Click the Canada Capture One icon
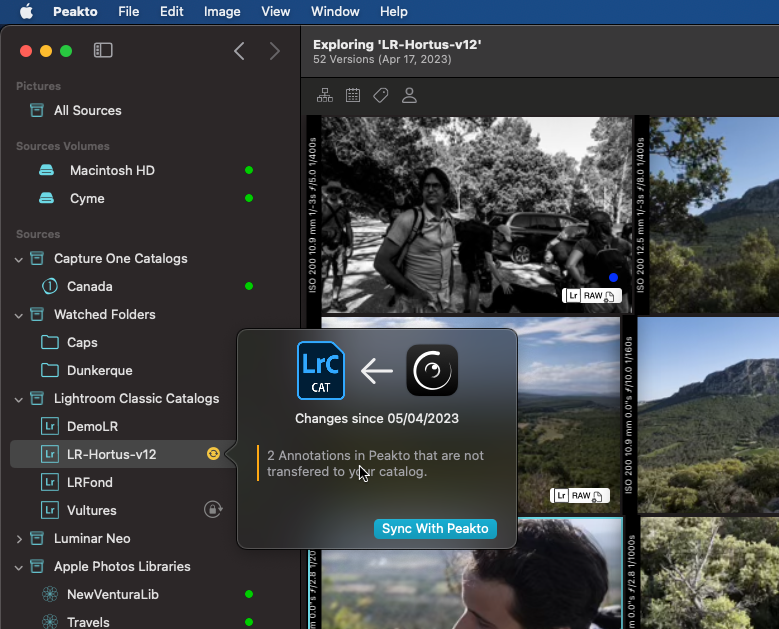 point(50,286)
